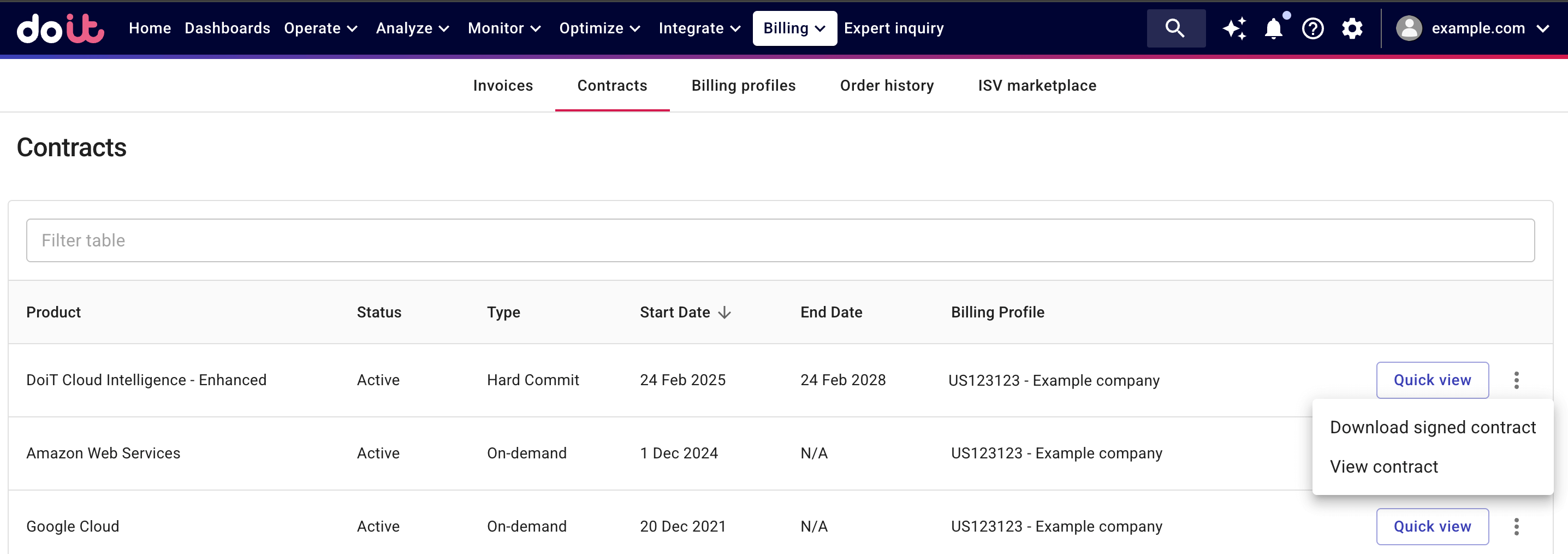Expand the Monitor menu

click(504, 28)
